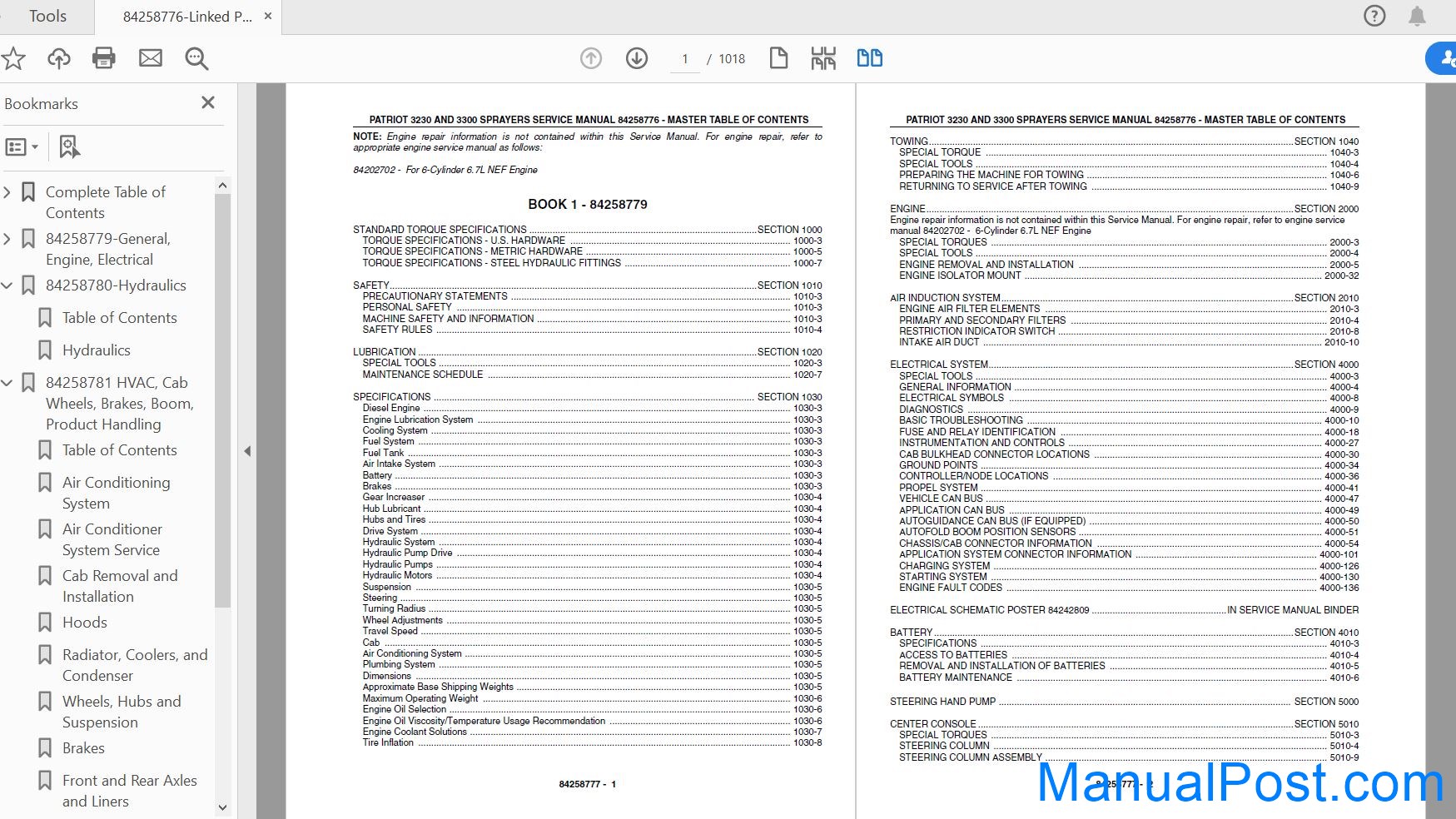Click TOWING section 1040 entry
The image size is (1456, 819).
pyautogui.click(x=1124, y=141)
